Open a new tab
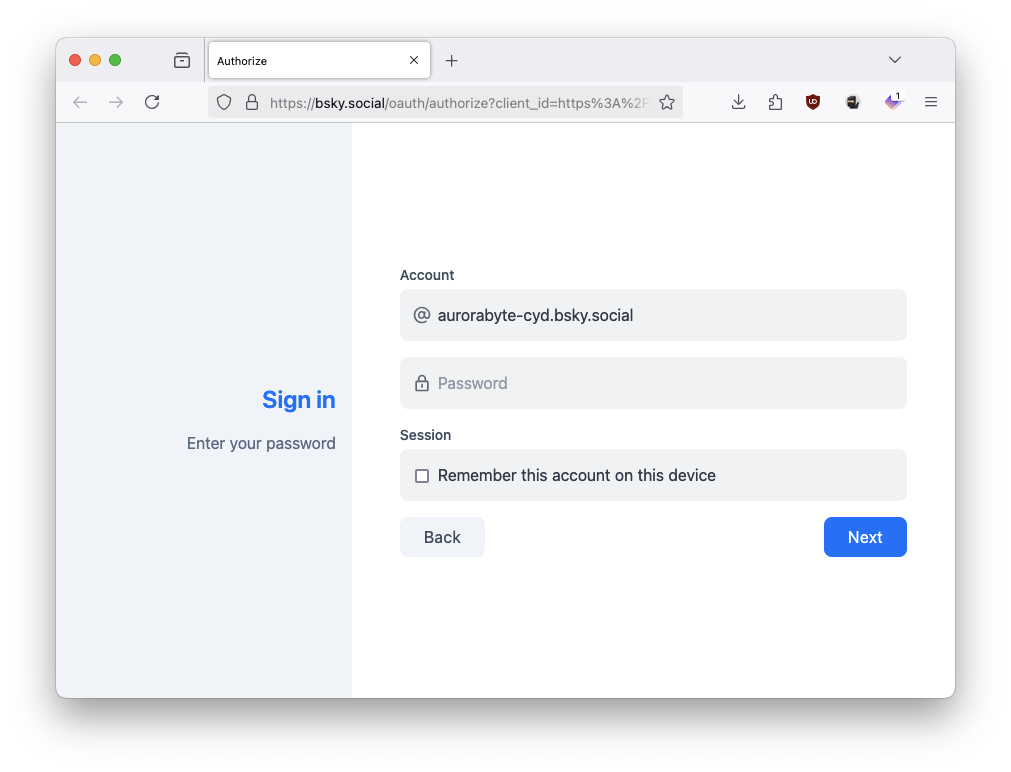 (452, 61)
